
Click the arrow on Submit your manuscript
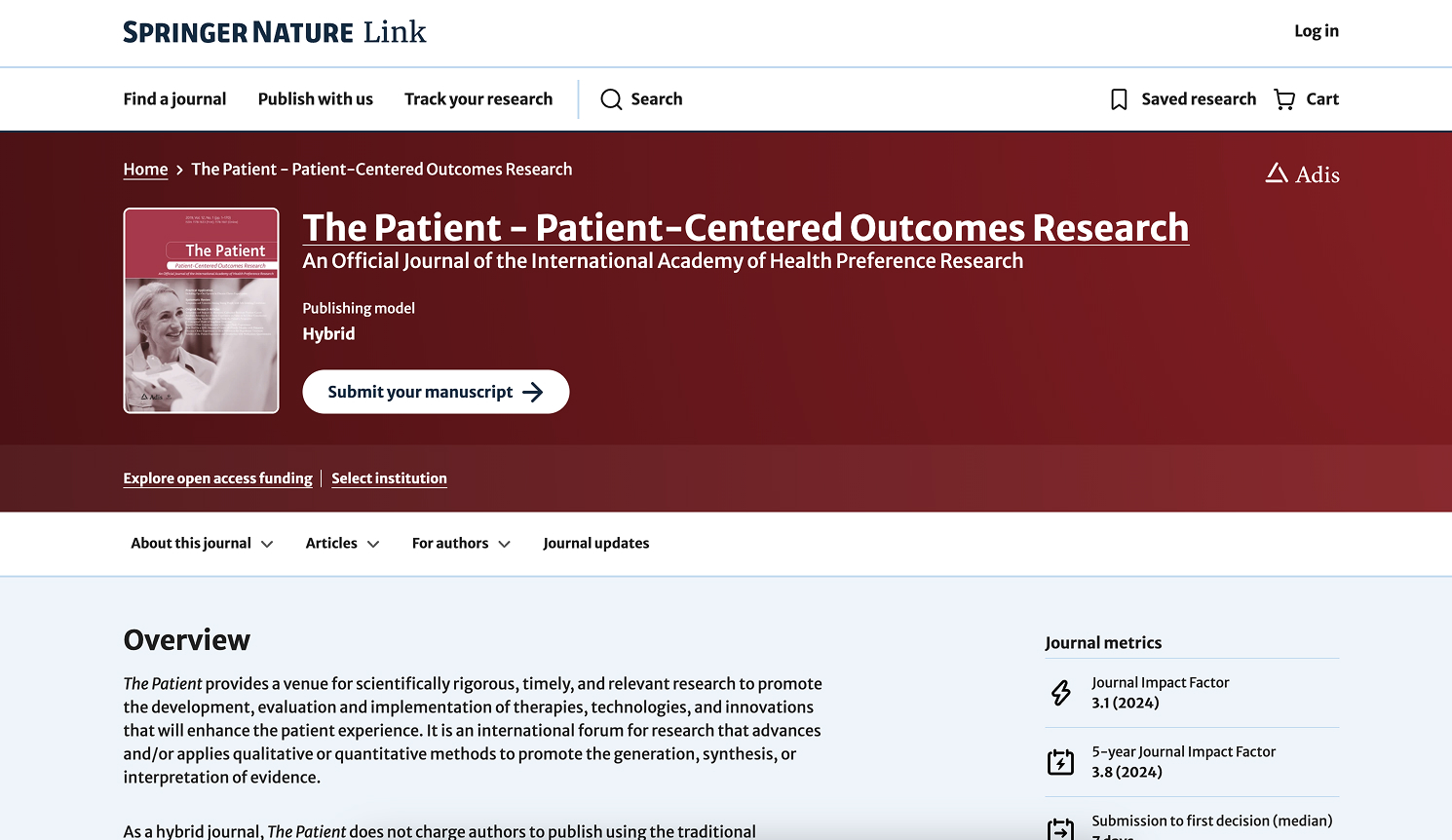pyautogui.click(x=533, y=392)
